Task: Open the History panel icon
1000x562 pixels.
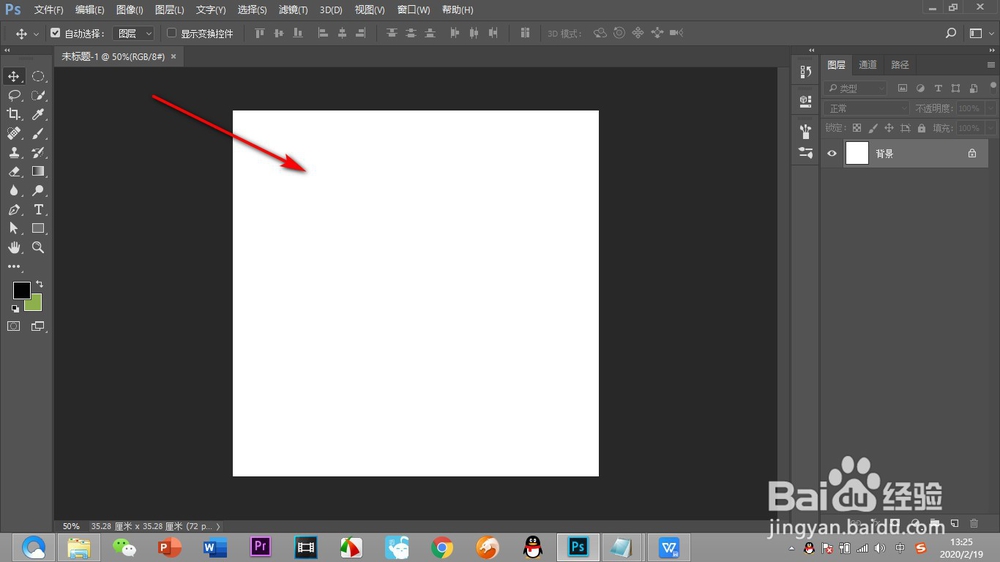Action: click(x=805, y=71)
